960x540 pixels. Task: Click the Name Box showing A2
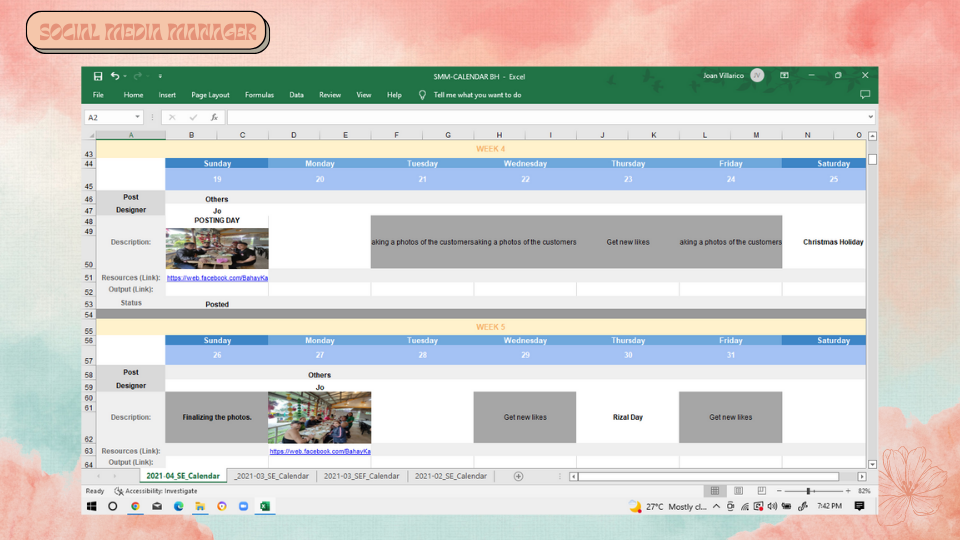tap(108, 117)
